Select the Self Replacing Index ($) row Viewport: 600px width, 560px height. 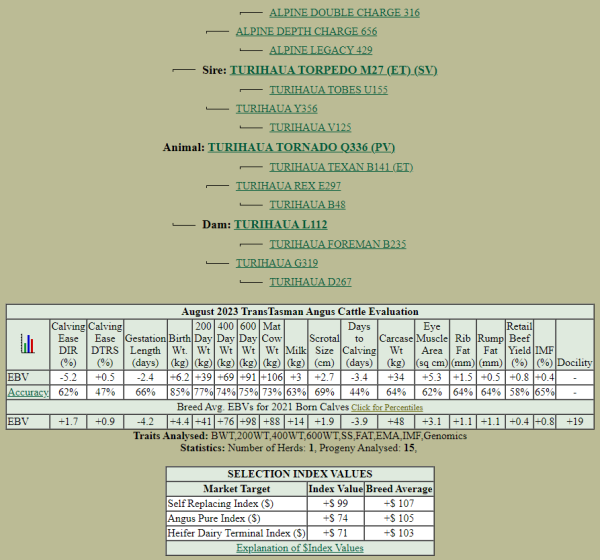(x=300, y=504)
